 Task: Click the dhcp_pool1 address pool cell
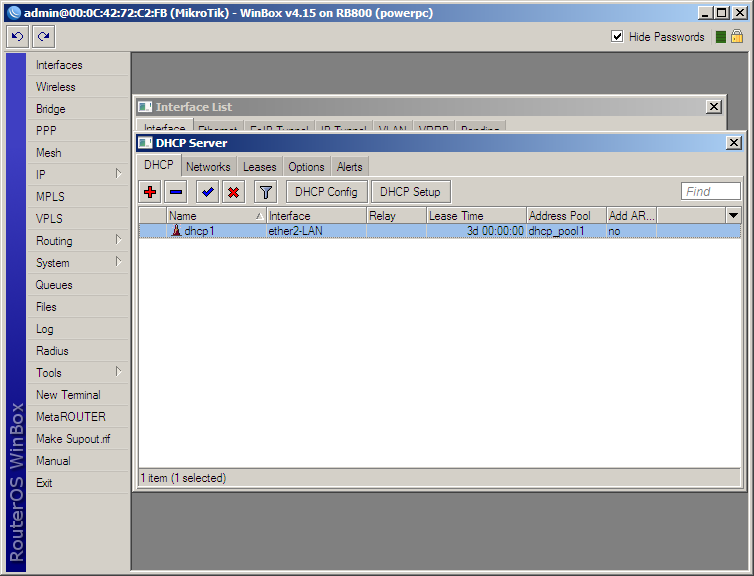click(566, 231)
